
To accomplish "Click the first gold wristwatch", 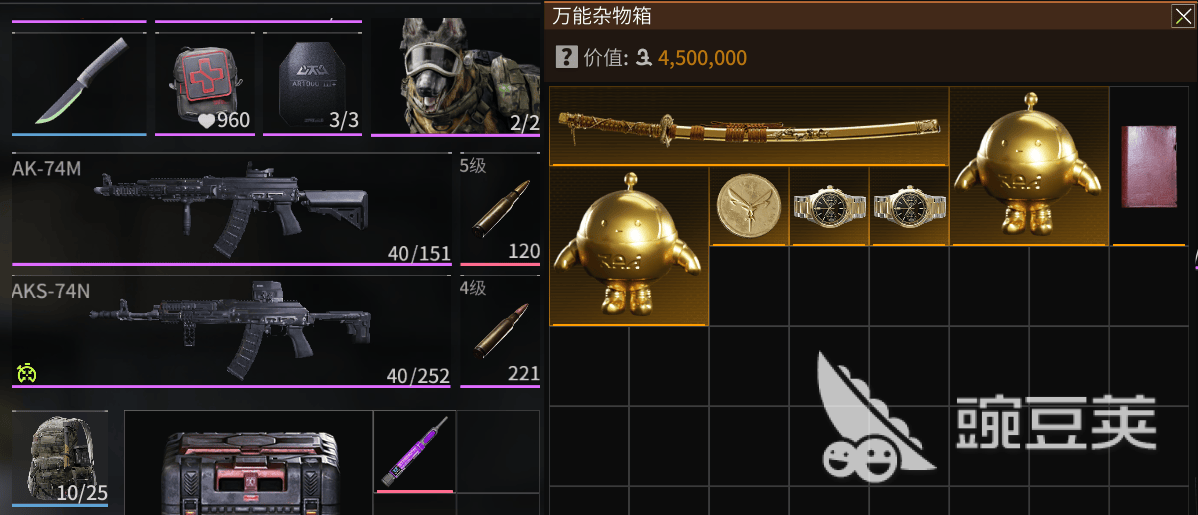I will pyautogui.click(x=828, y=206).
